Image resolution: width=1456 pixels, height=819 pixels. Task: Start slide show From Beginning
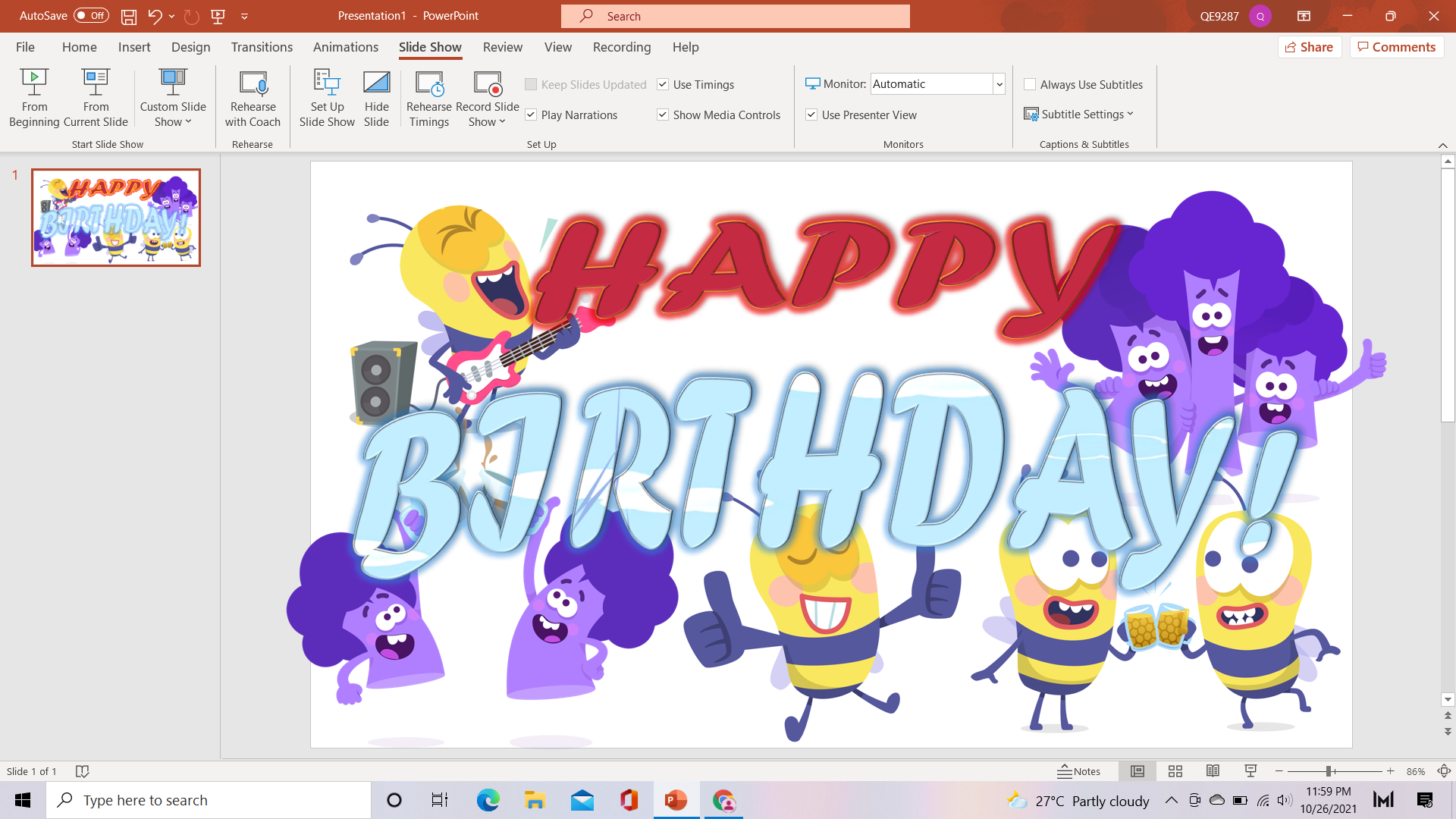(x=34, y=98)
